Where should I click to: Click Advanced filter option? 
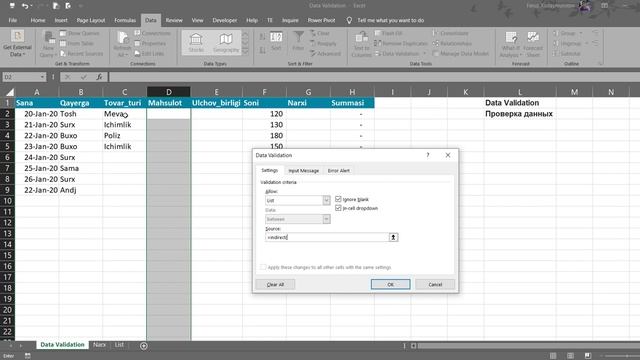pyautogui.click(x=325, y=53)
